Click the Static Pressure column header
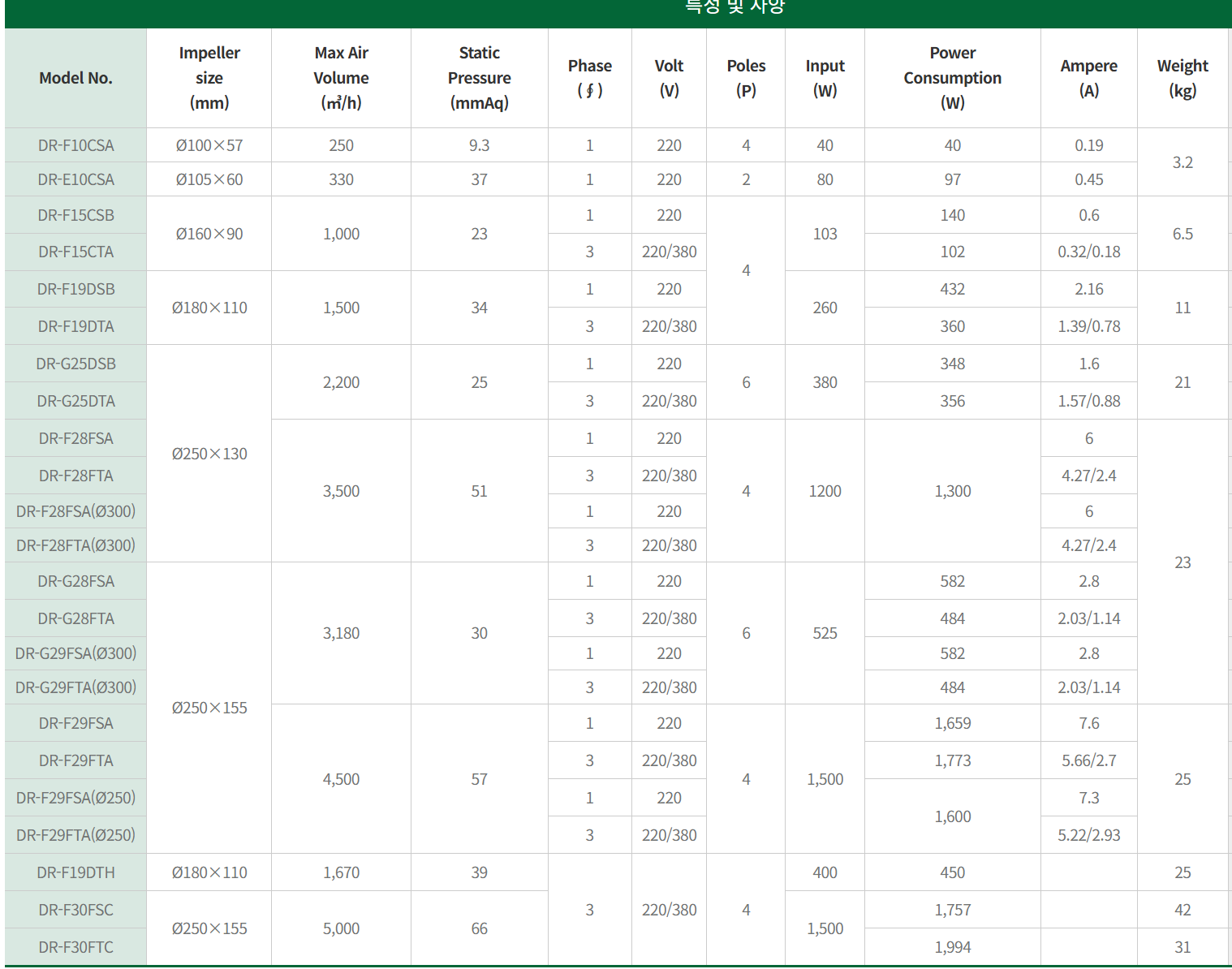Viewport: 1232px width, 969px height. (479, 78)
